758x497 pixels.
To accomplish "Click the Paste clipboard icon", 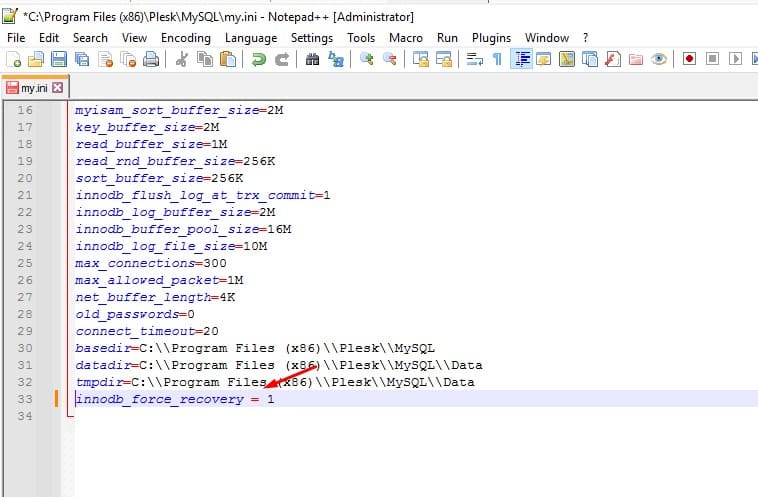I will (x=228, y=59).
